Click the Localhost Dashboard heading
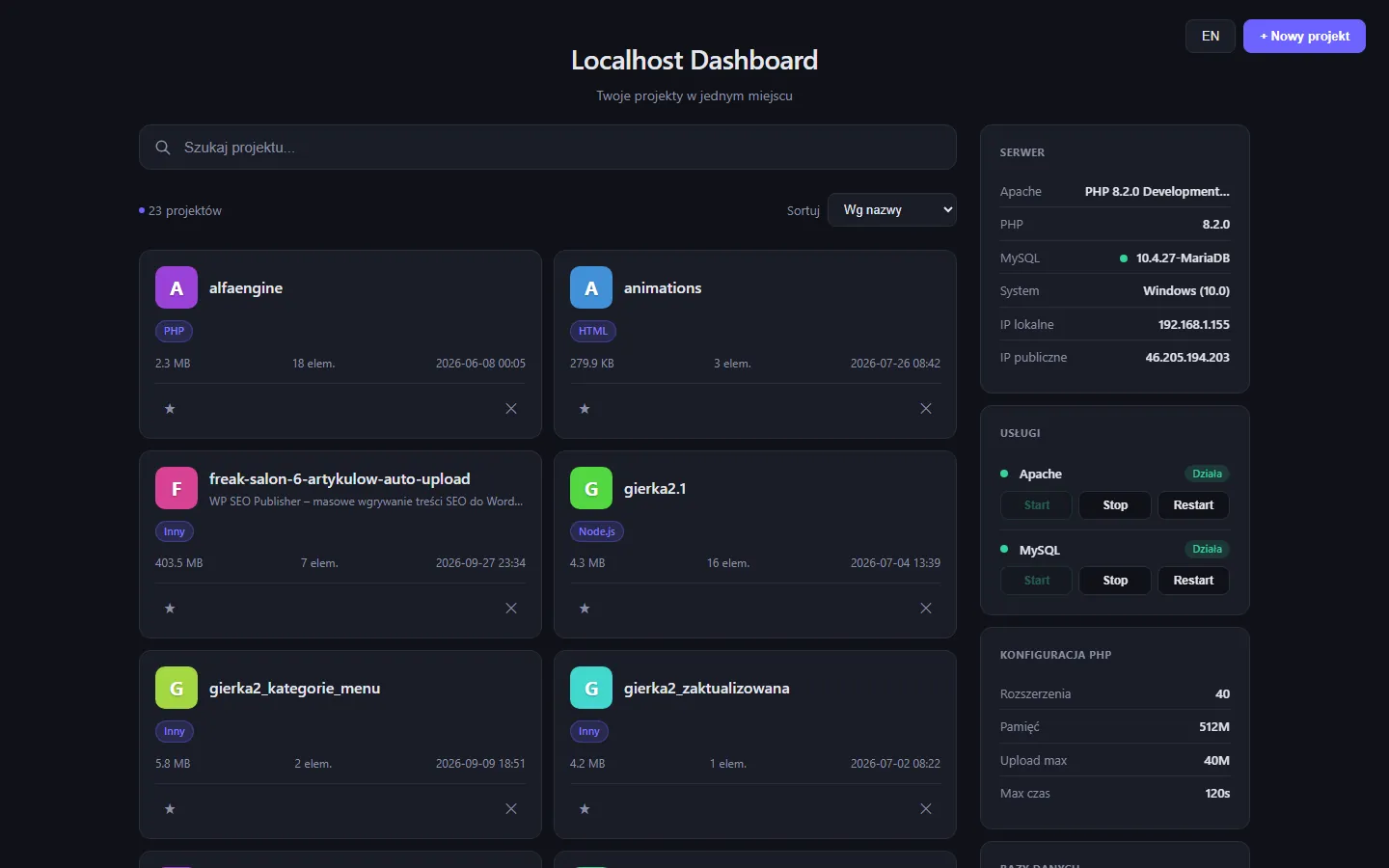1389x868 pixels. coord(694,60)
